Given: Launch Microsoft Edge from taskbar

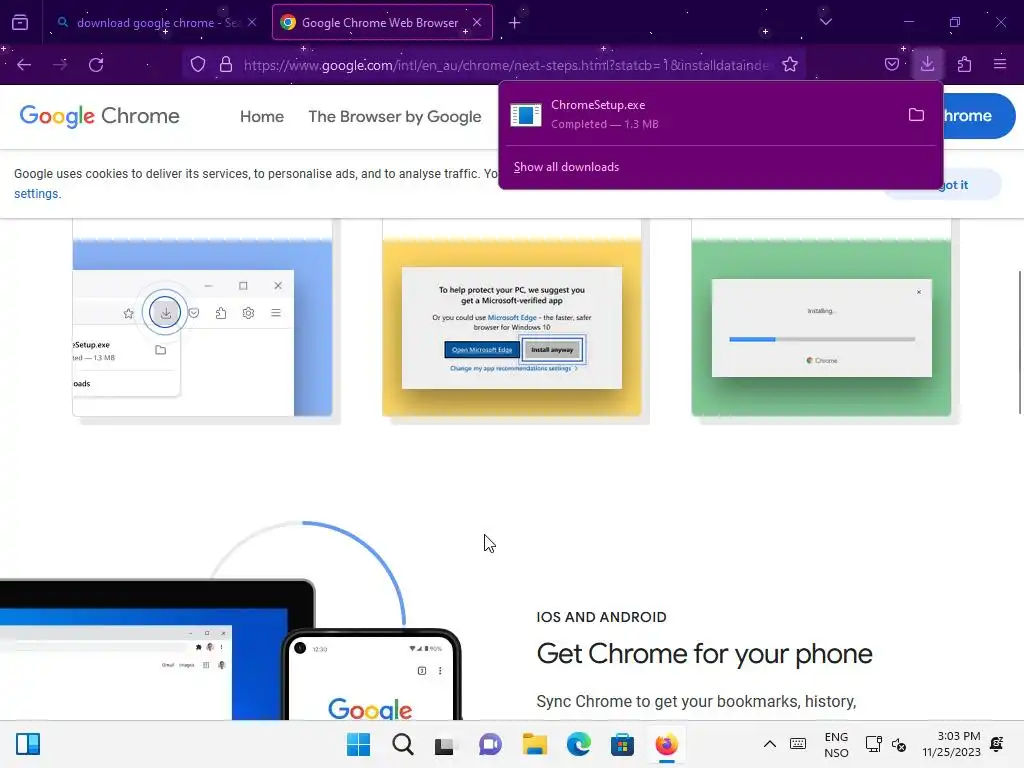Looking at the screenshot, I should [579, 744].
